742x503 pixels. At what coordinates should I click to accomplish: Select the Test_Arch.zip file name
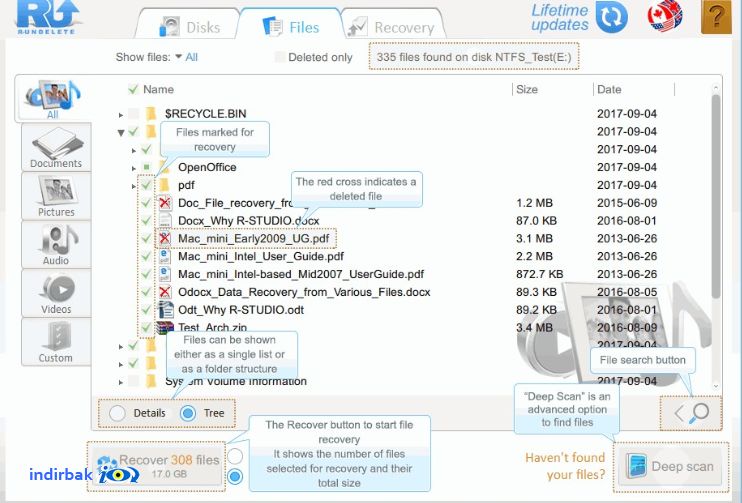(212, 327)
